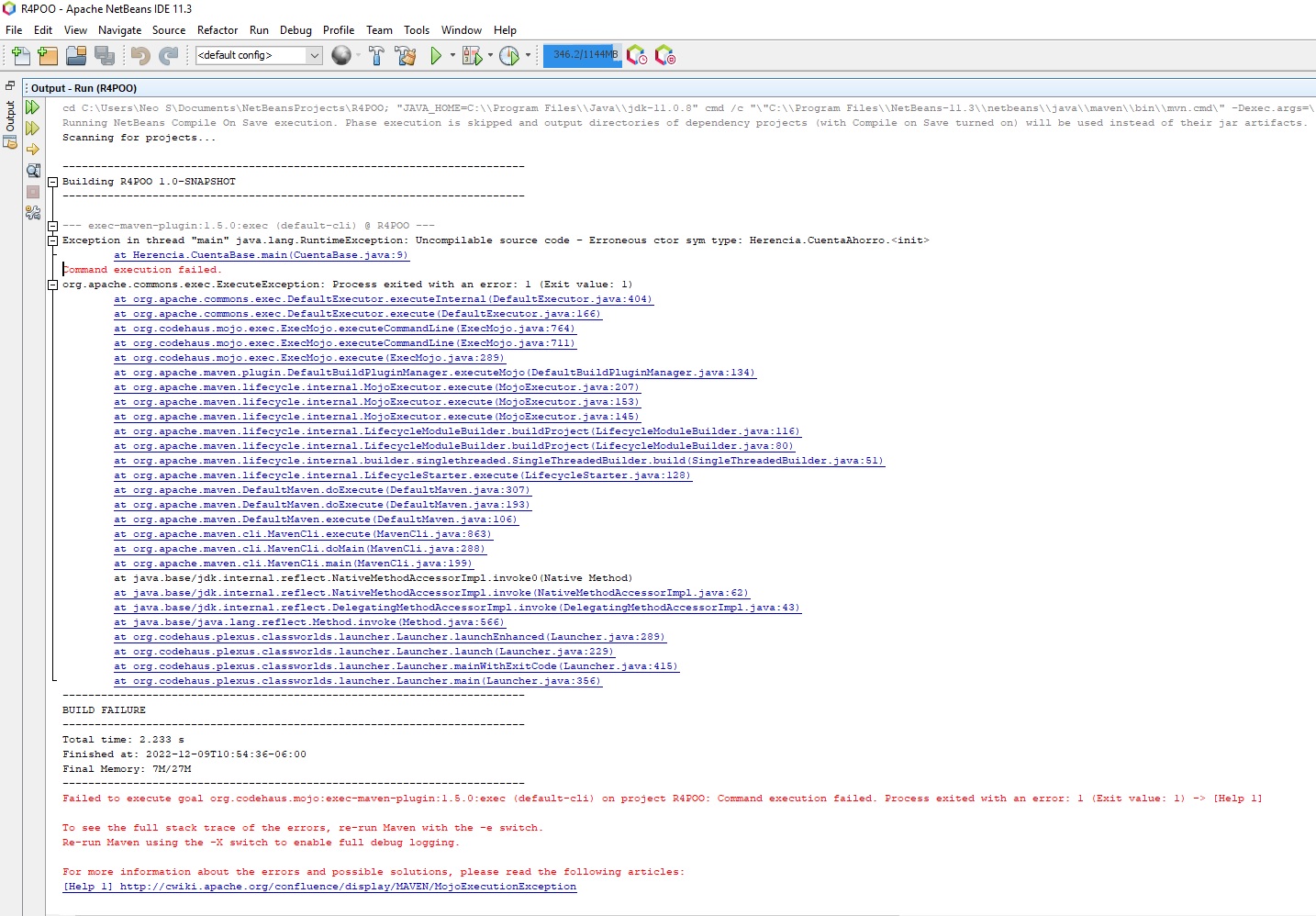Open dropdown arrow next to Profile Project
Viewport: 1316px width, 916px height.
tap(528, 56)
